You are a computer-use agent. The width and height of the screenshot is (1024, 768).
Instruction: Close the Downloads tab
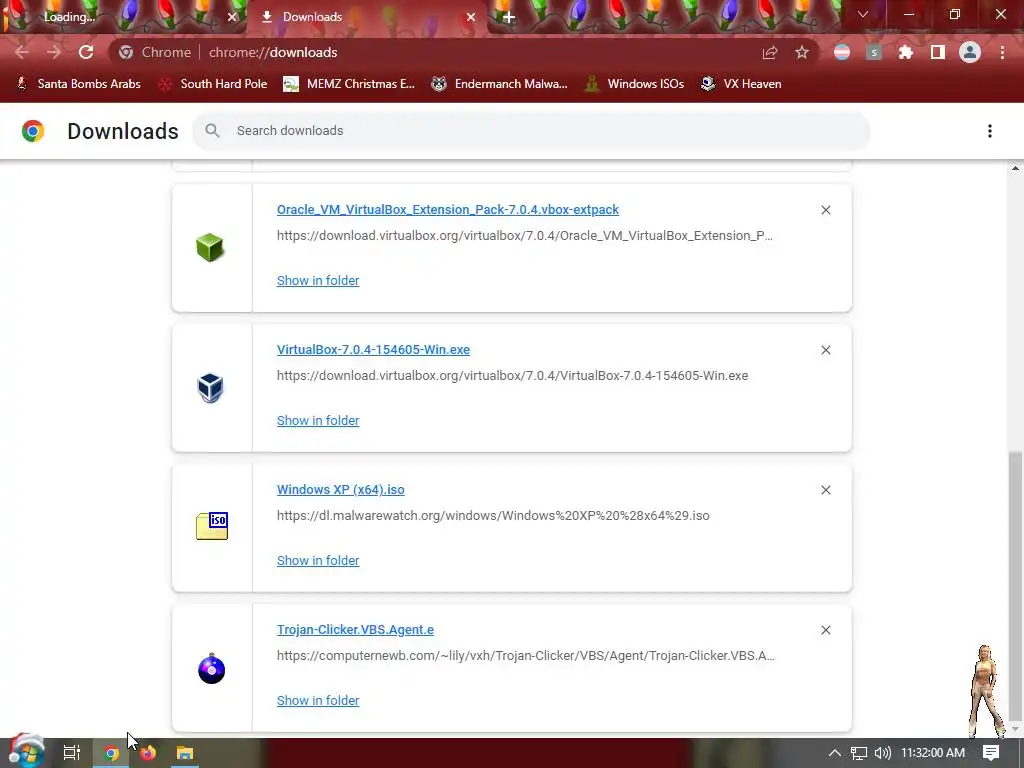(471, 17)
